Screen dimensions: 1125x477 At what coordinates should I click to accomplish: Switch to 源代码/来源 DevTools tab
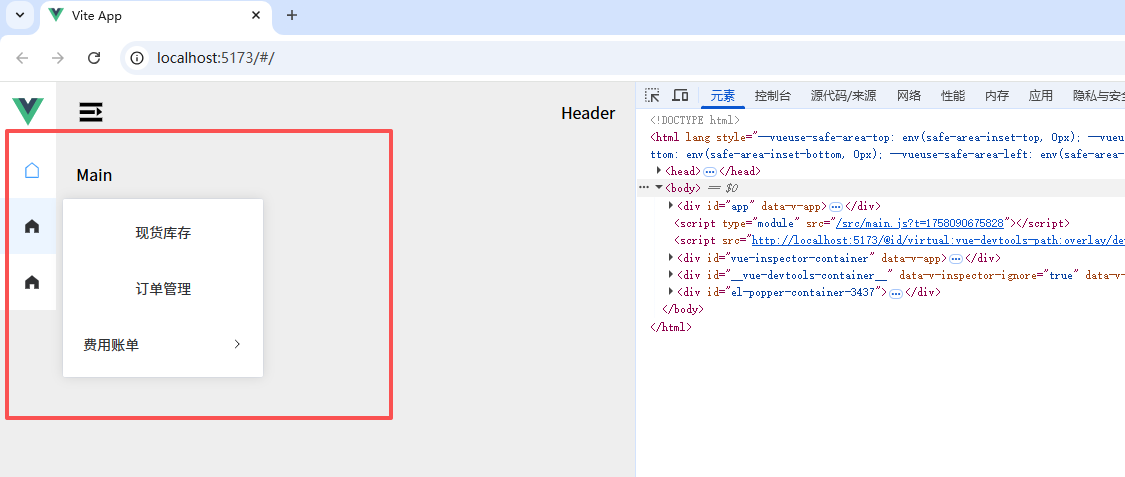pos(843,95)
